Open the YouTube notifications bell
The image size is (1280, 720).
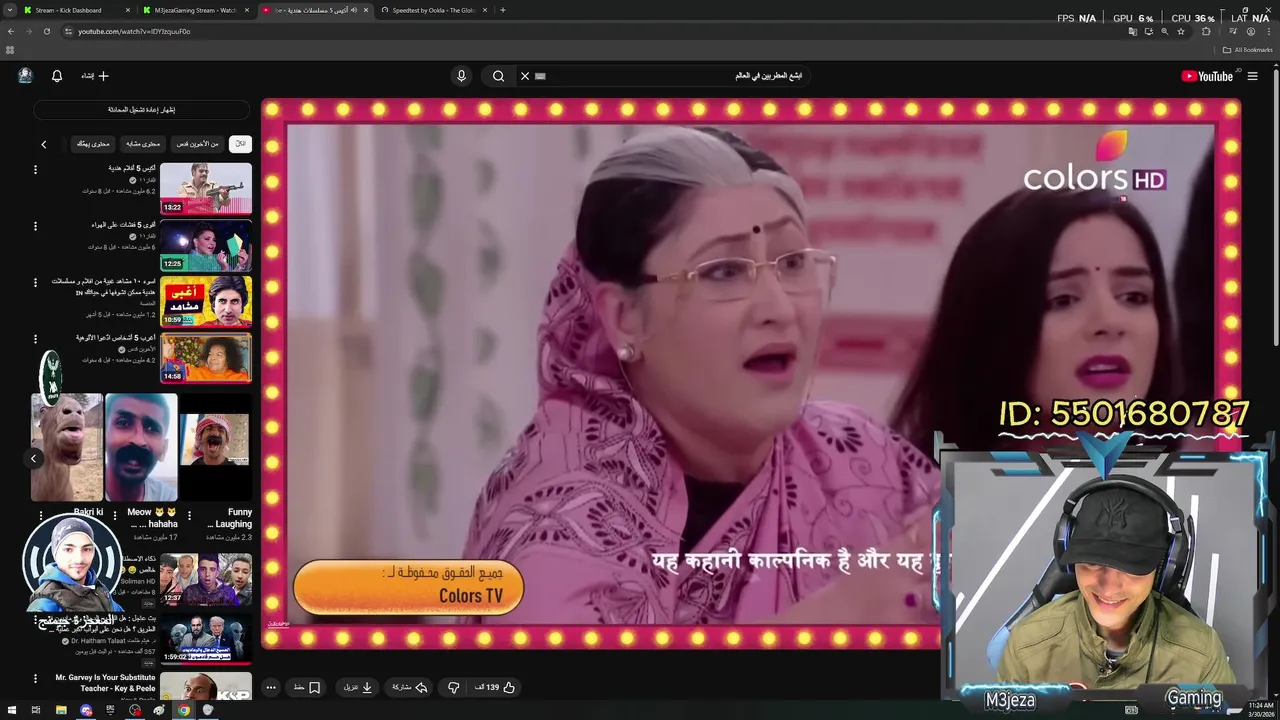pyautogui.click(x=57, y=76)
